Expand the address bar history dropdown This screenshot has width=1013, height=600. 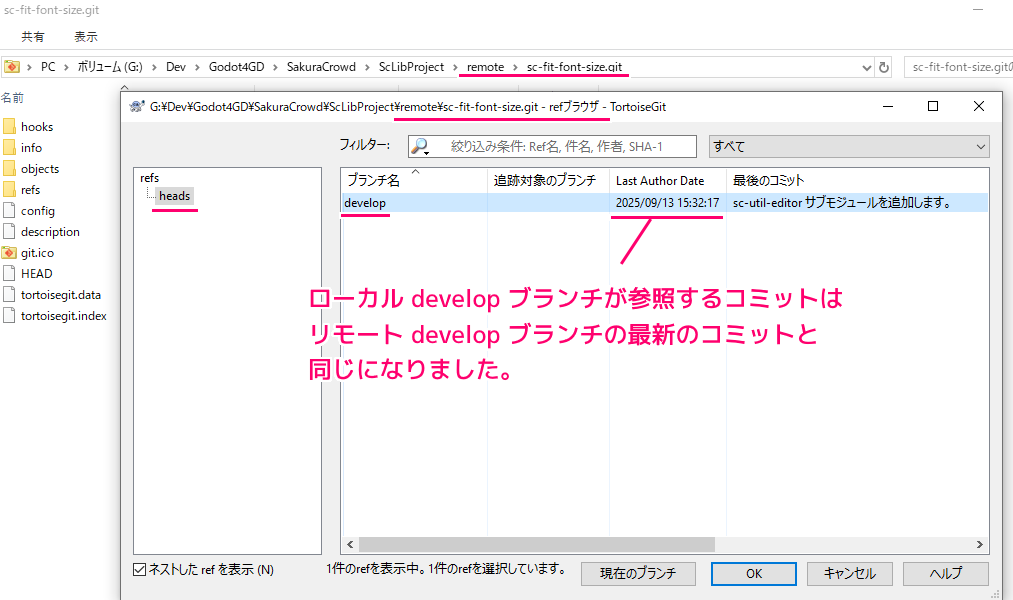(865, 67)
